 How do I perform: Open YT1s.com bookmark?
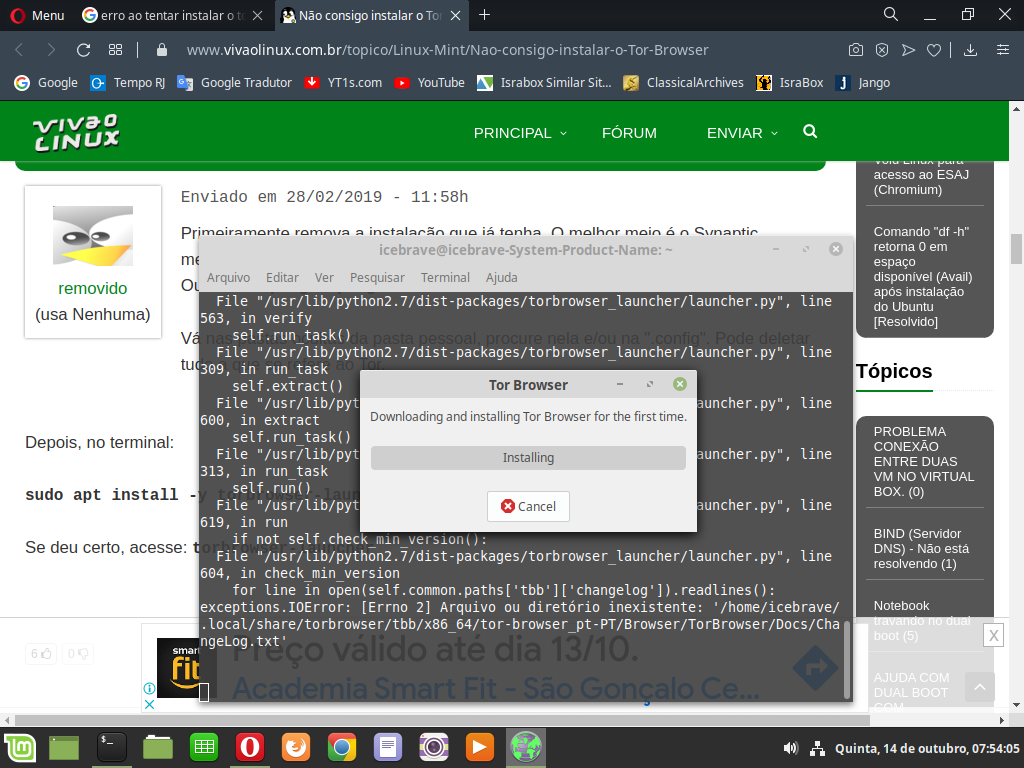click(344, 83)
